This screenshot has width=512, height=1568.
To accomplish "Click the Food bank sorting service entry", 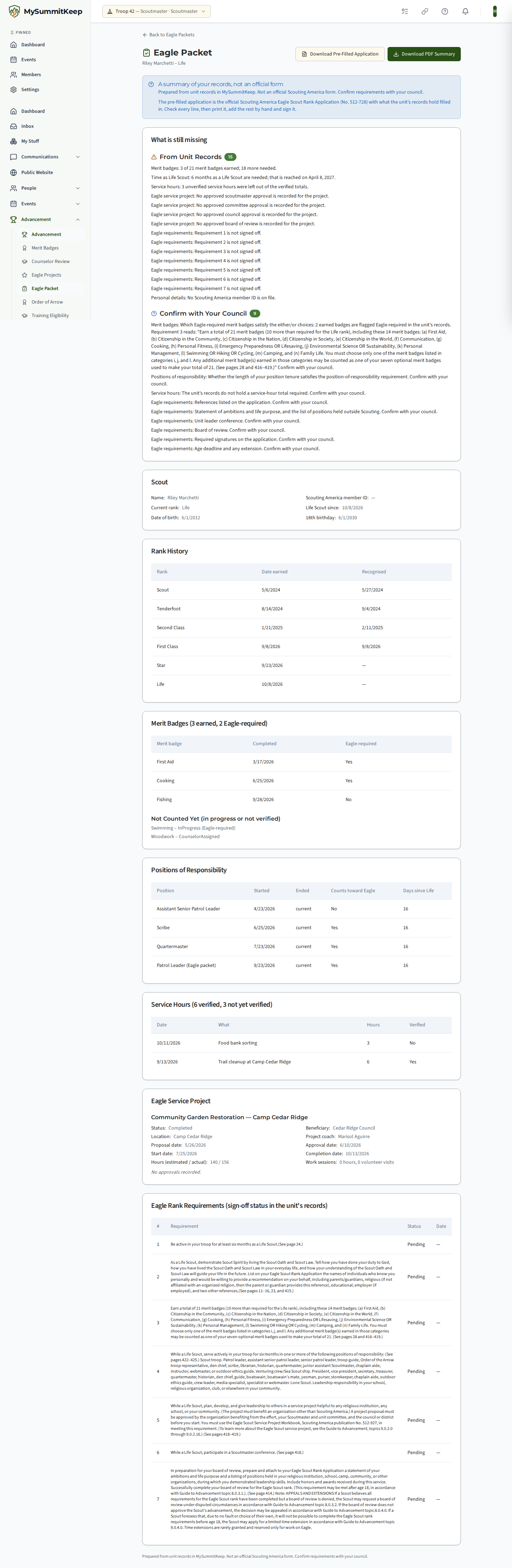I will [x=301, y=1043].
